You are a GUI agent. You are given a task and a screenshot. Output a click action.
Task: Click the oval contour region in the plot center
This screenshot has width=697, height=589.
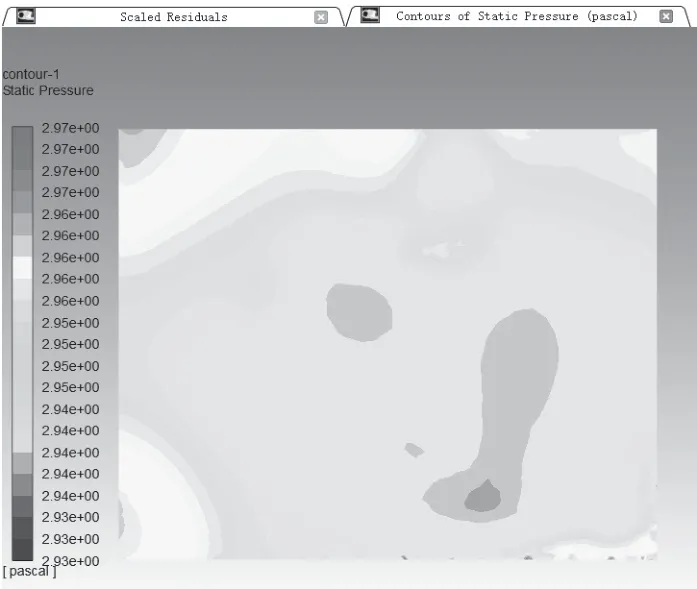[x=359, y=313]
